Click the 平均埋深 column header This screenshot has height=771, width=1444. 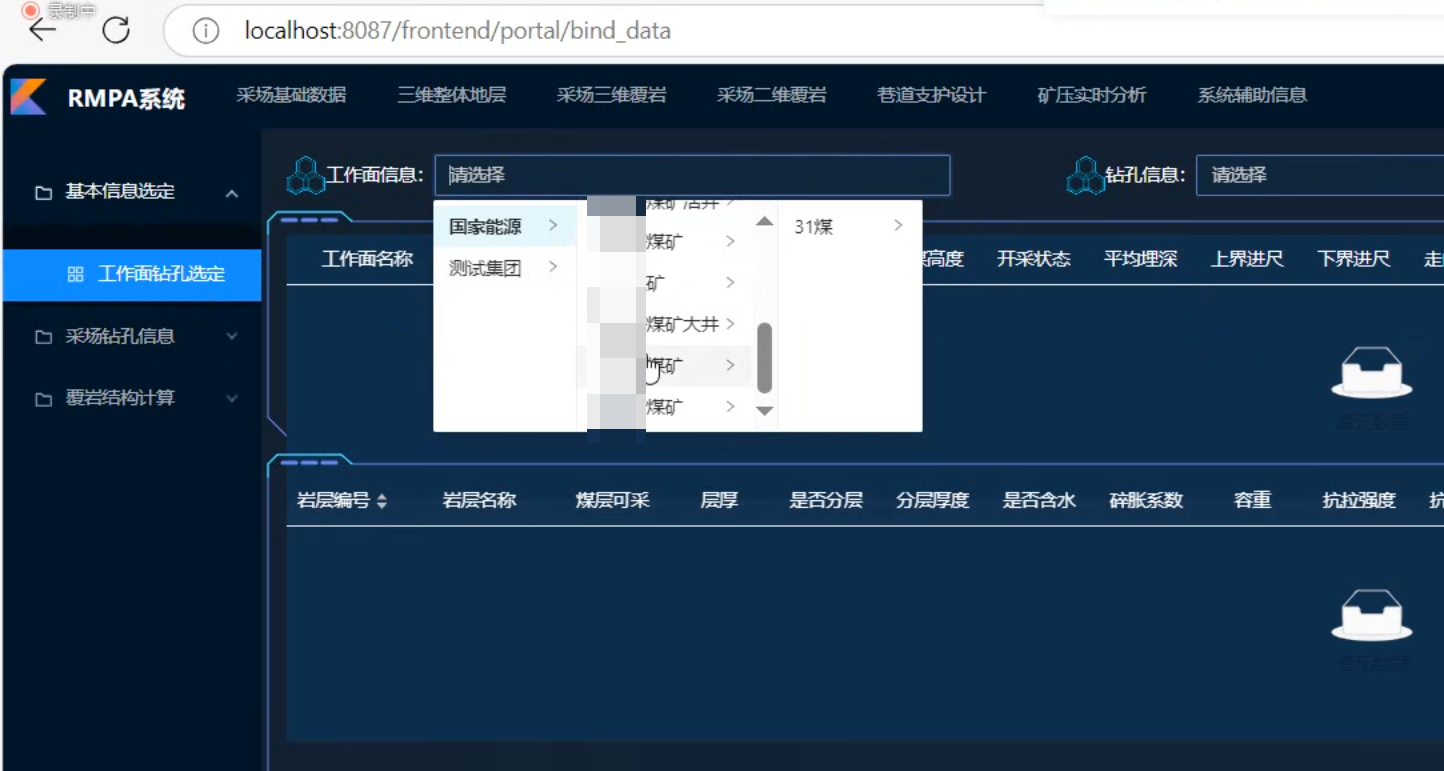click(1141, 260)
